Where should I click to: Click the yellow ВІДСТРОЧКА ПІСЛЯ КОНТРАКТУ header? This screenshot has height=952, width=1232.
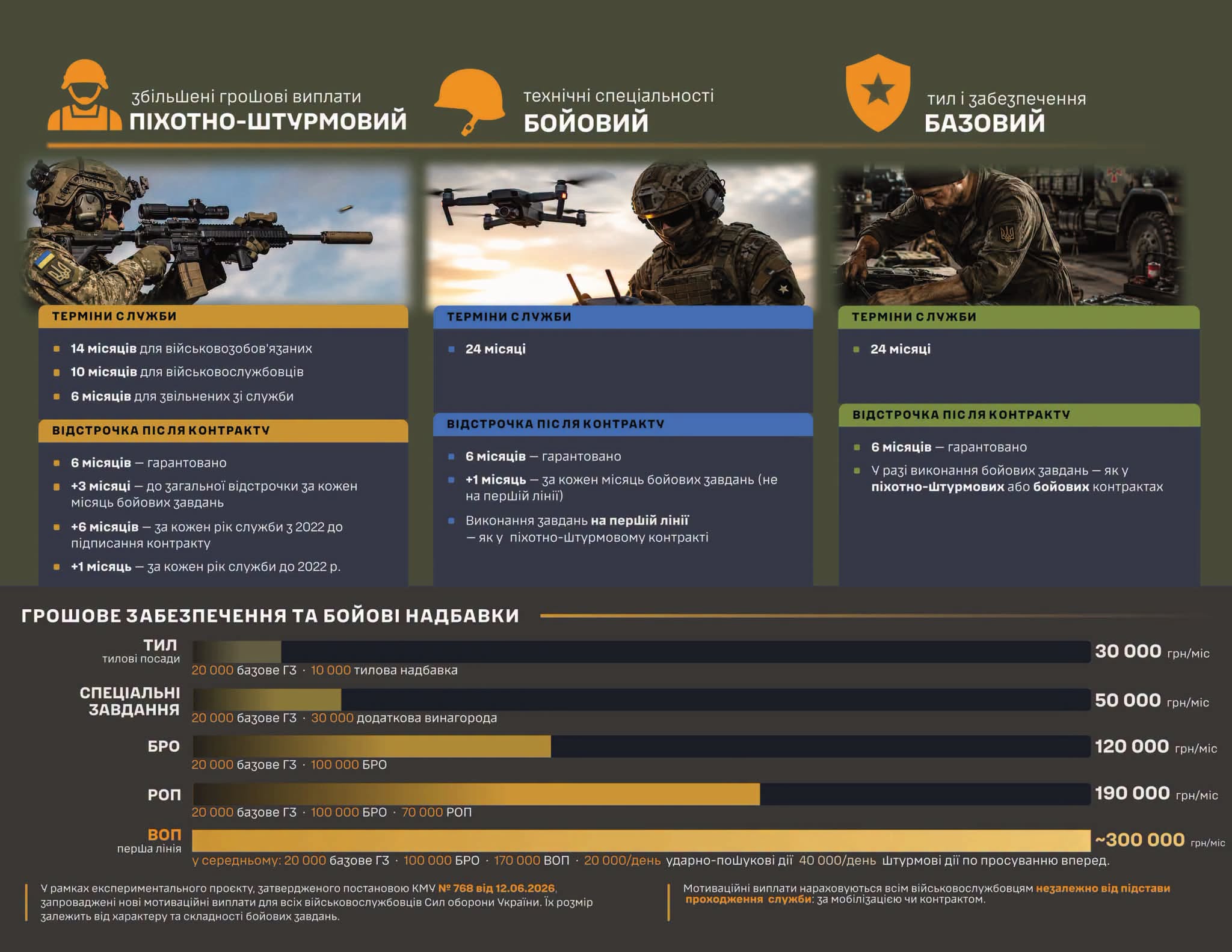(223, 431)
